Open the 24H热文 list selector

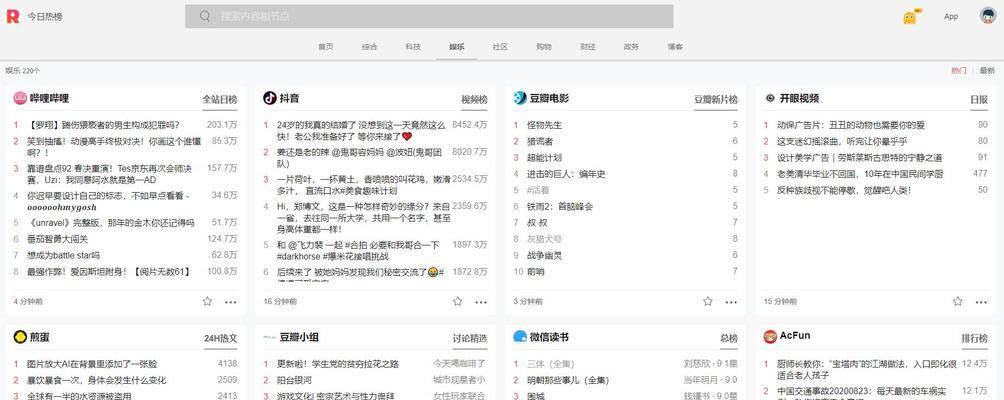(x=220, y=338)
